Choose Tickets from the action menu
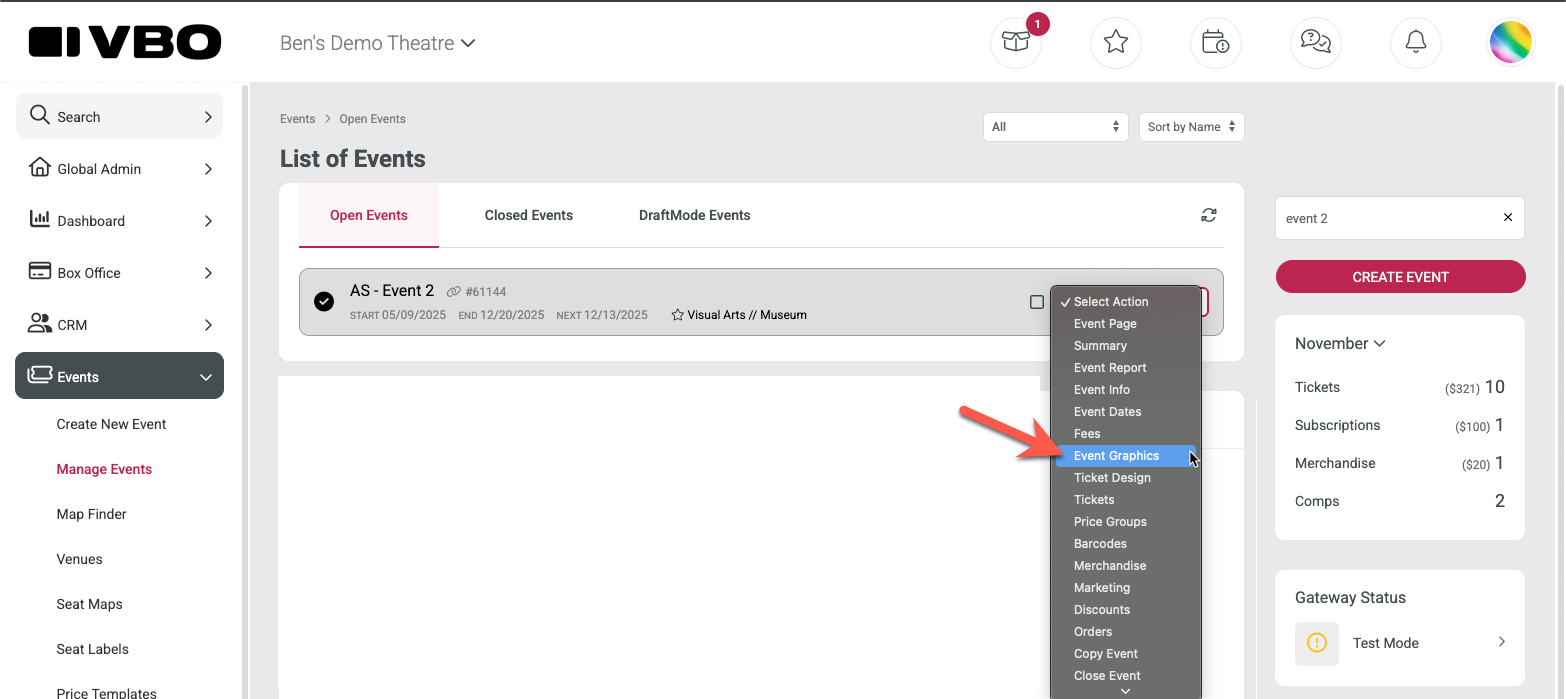The image size is (1566, 699). click(x=1125, y=500)
